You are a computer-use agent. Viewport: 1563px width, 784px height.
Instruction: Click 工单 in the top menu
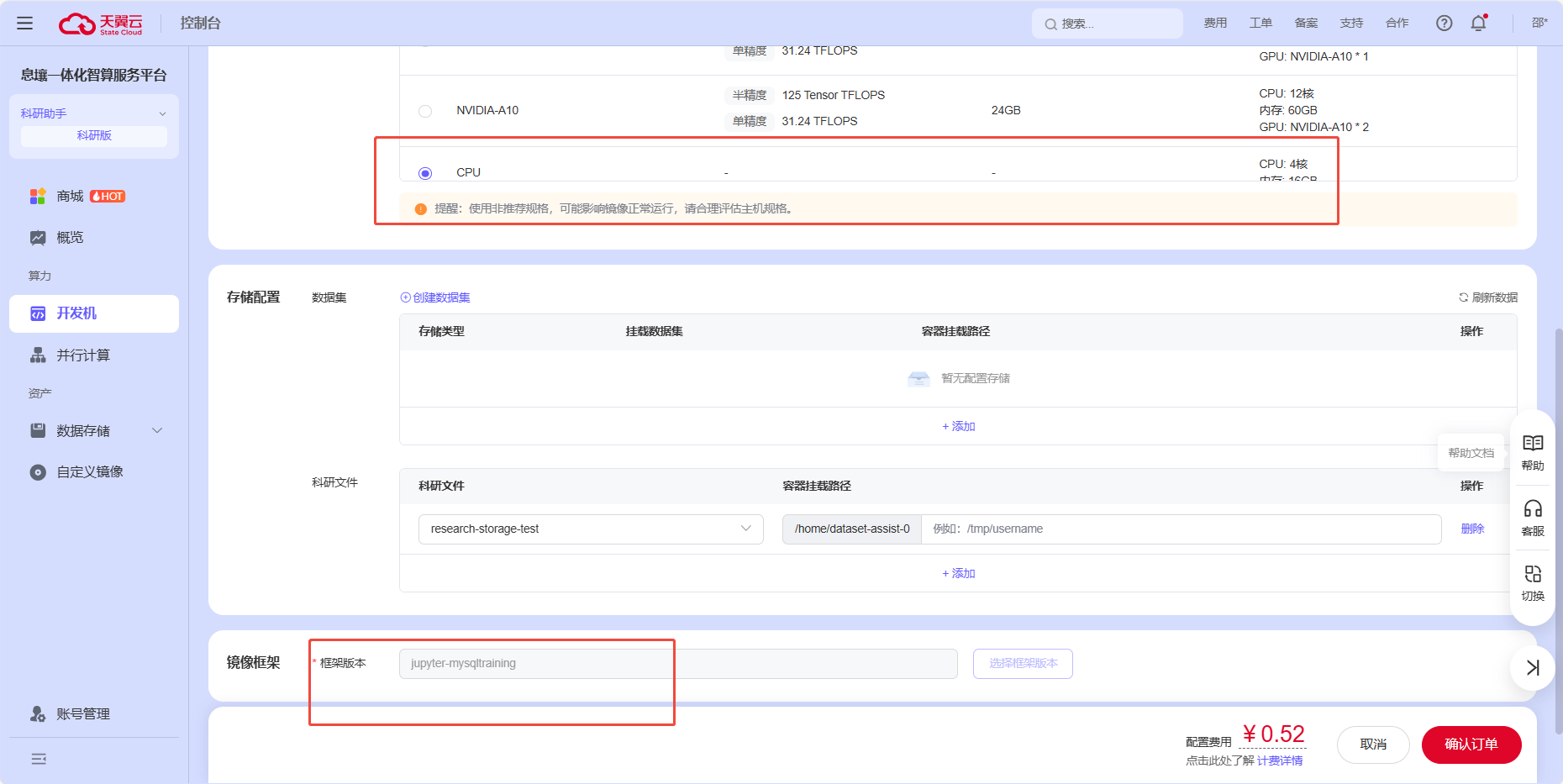pyautogui.click(x=1260, y=23)
